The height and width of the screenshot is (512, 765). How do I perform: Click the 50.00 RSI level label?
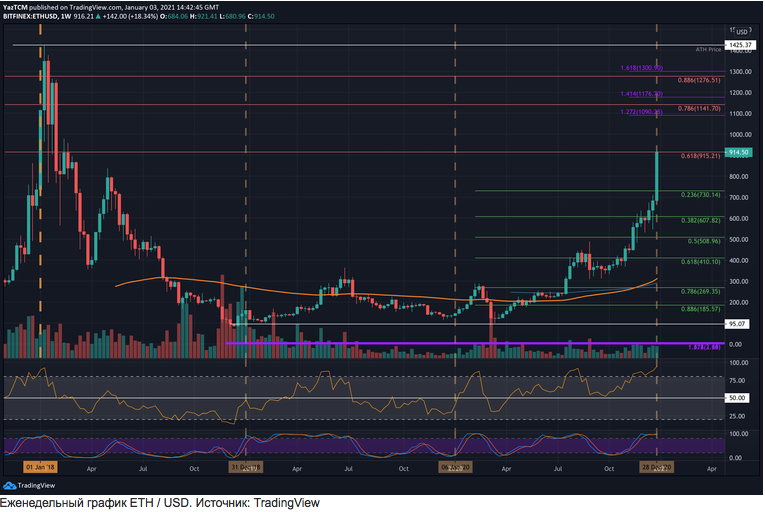740,398
